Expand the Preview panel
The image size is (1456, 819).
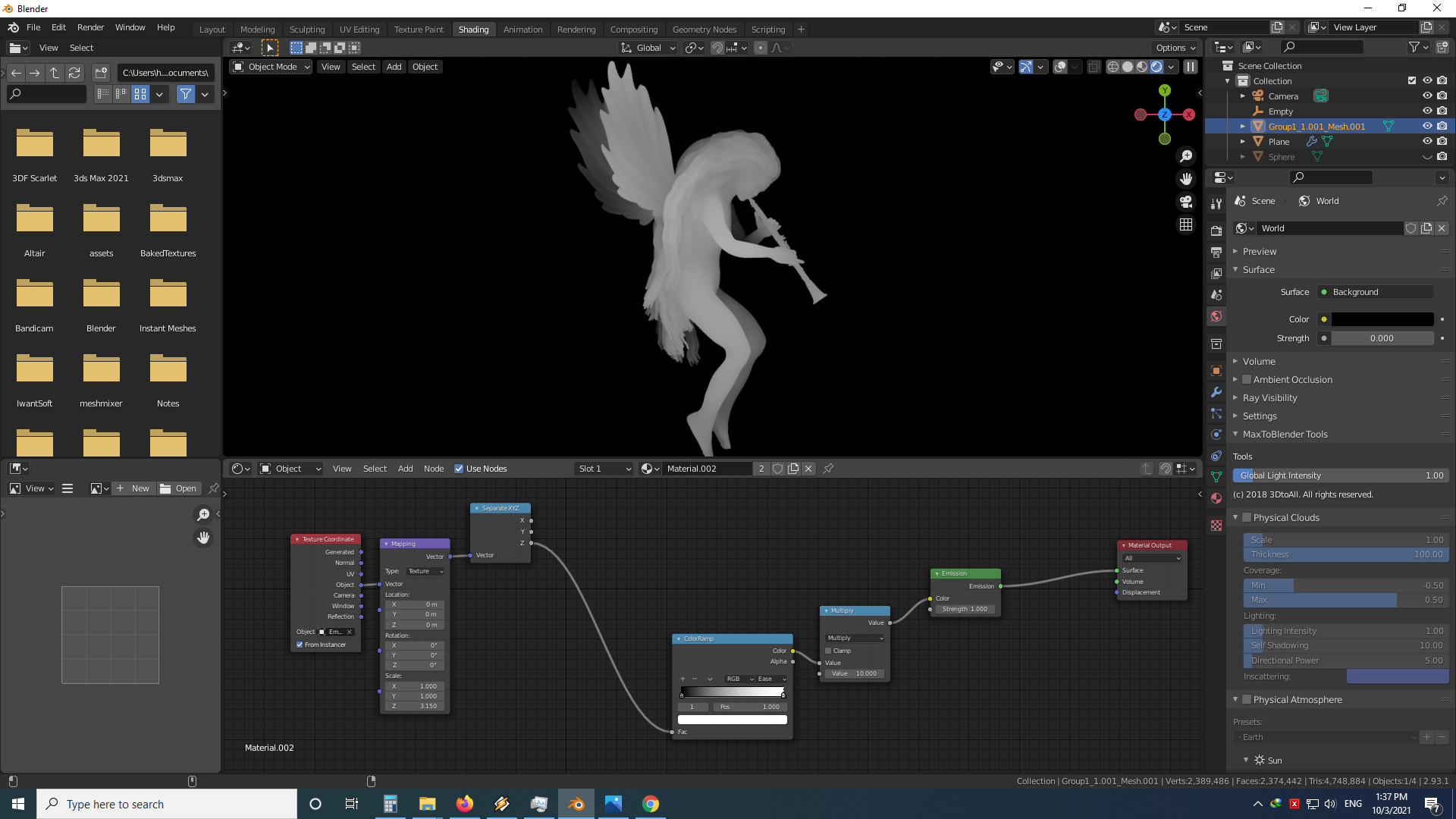[x=1260, y=252]
